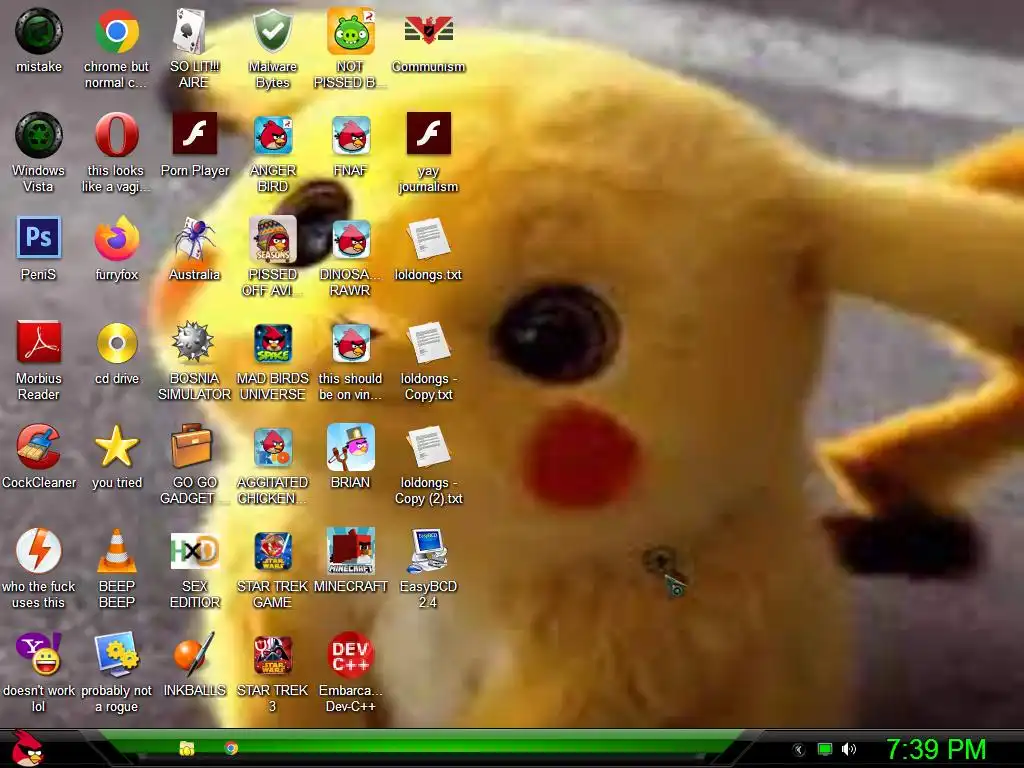1024x768 pixels.
Task: Open 'BOSNIA SIMULATOR' minesweeper icon
Action: (x=194, y=342)
